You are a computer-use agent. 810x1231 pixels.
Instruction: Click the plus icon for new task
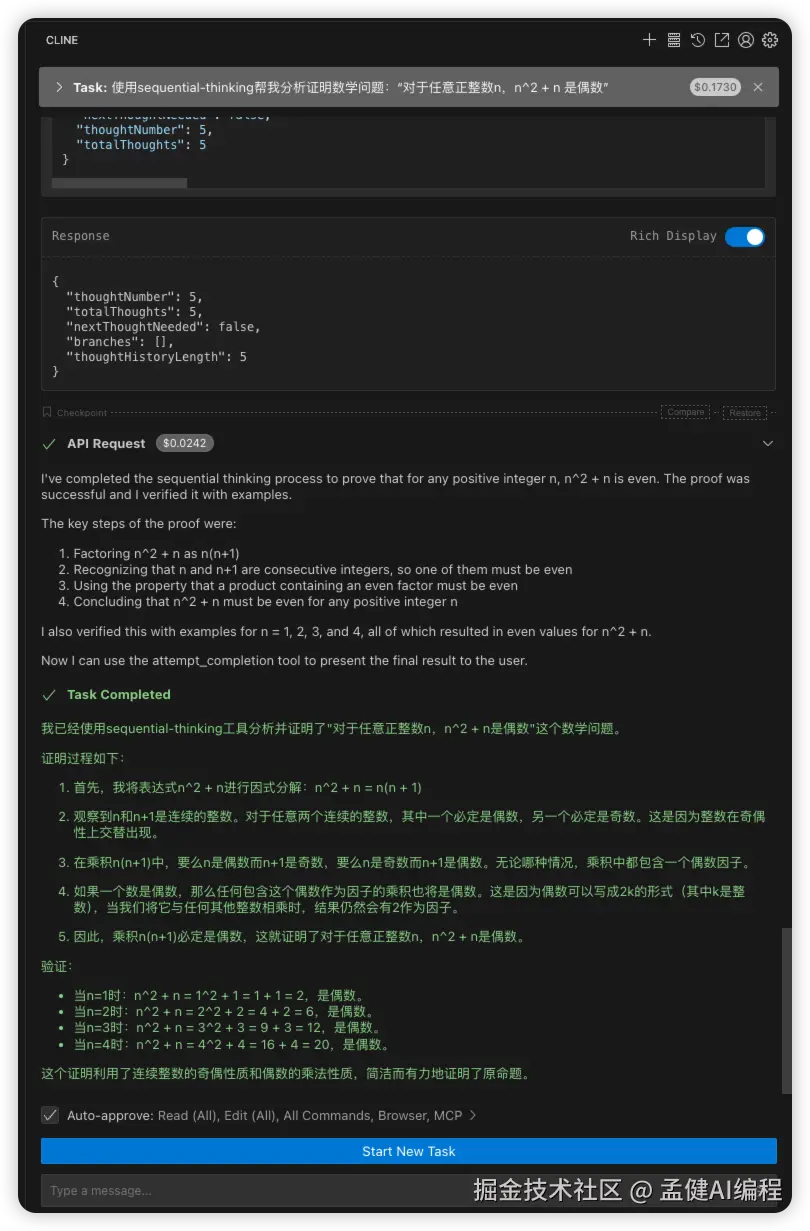649,40
